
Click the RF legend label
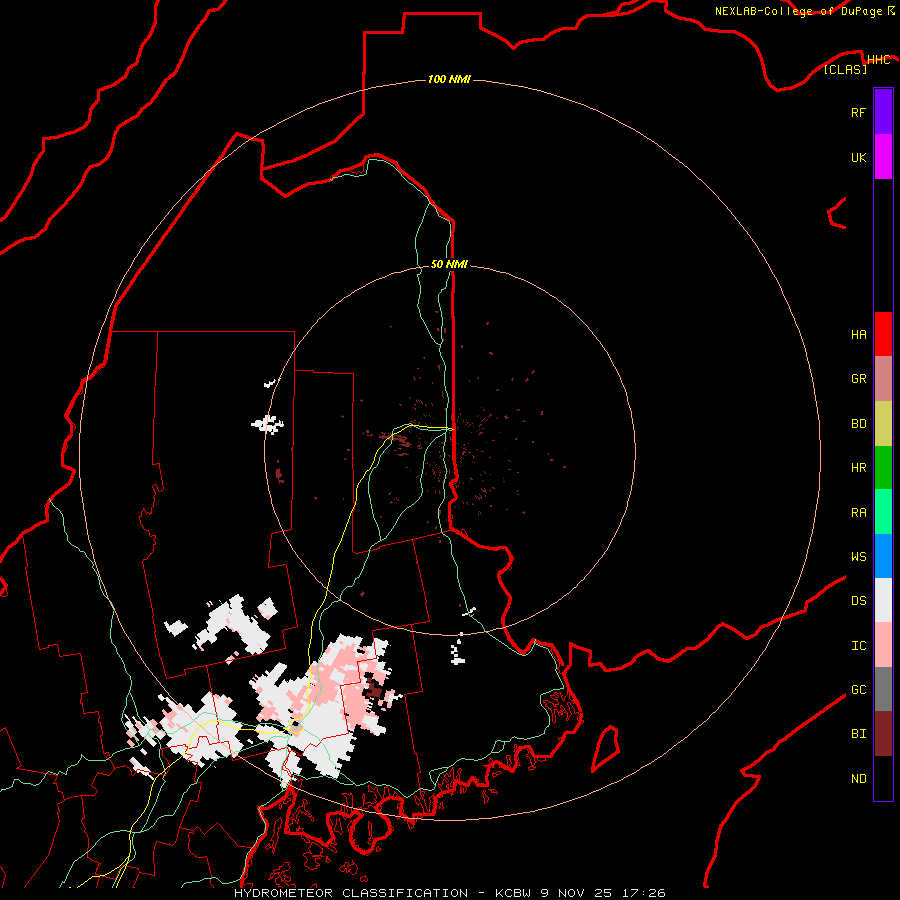858,112
